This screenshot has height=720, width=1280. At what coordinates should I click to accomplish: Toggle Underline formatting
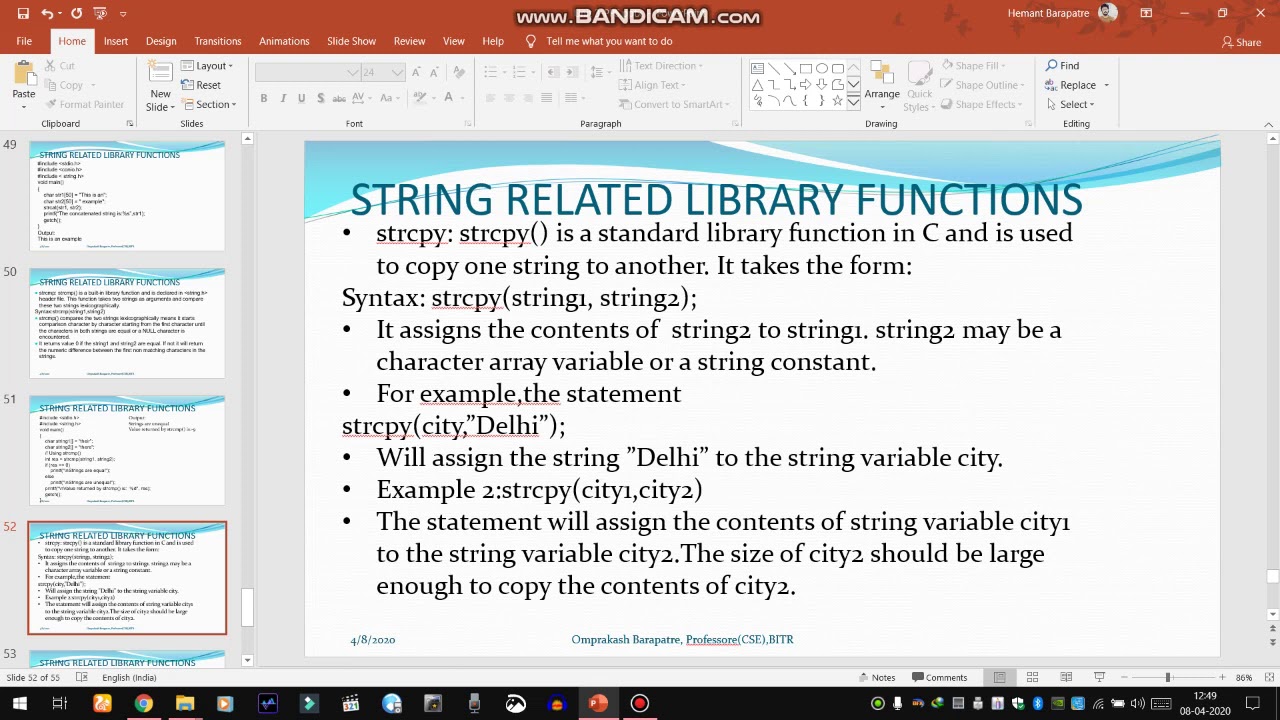301,98
